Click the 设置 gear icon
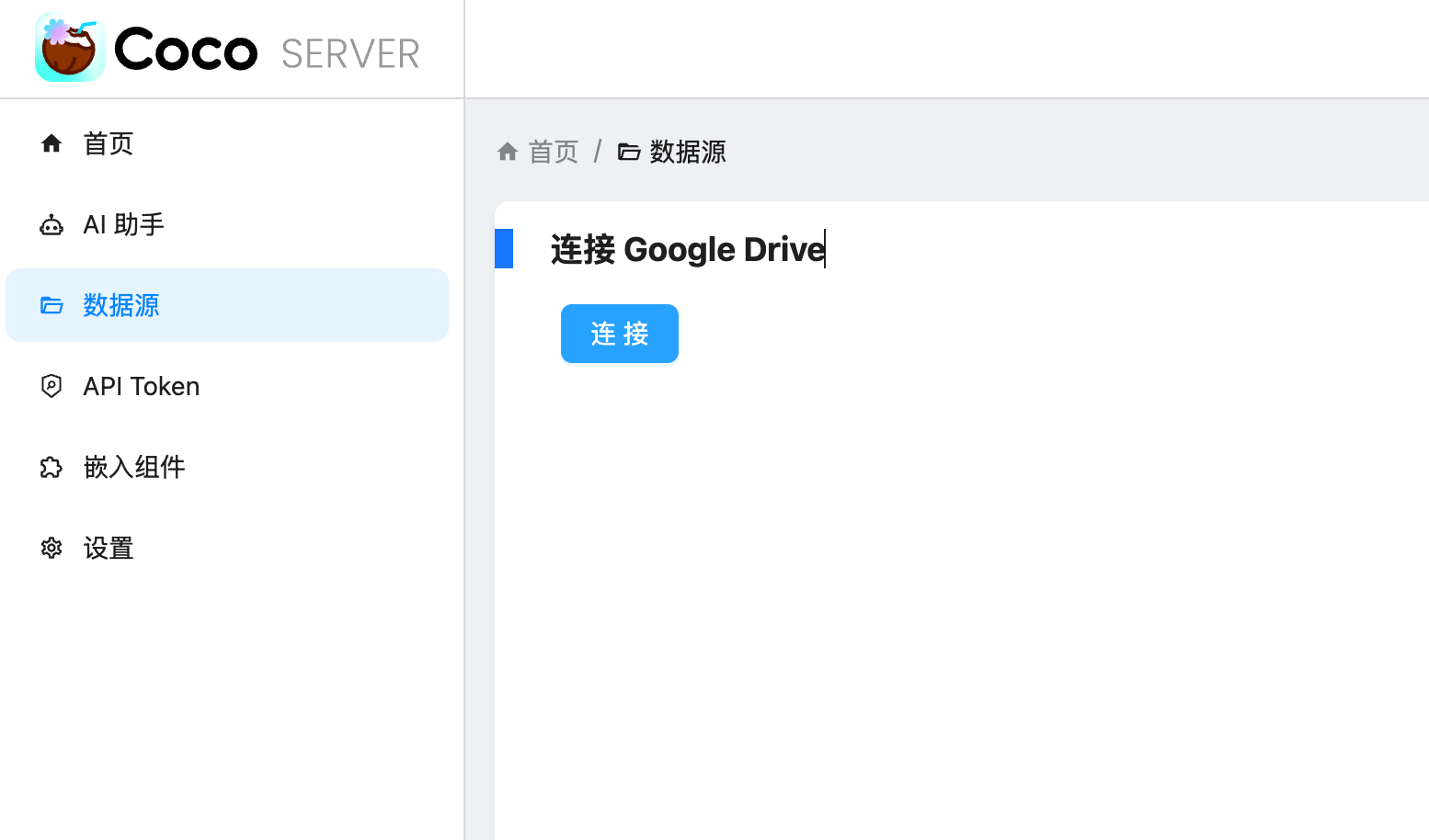Screen dimensions: 1429x840 click(x=51, y=548)
